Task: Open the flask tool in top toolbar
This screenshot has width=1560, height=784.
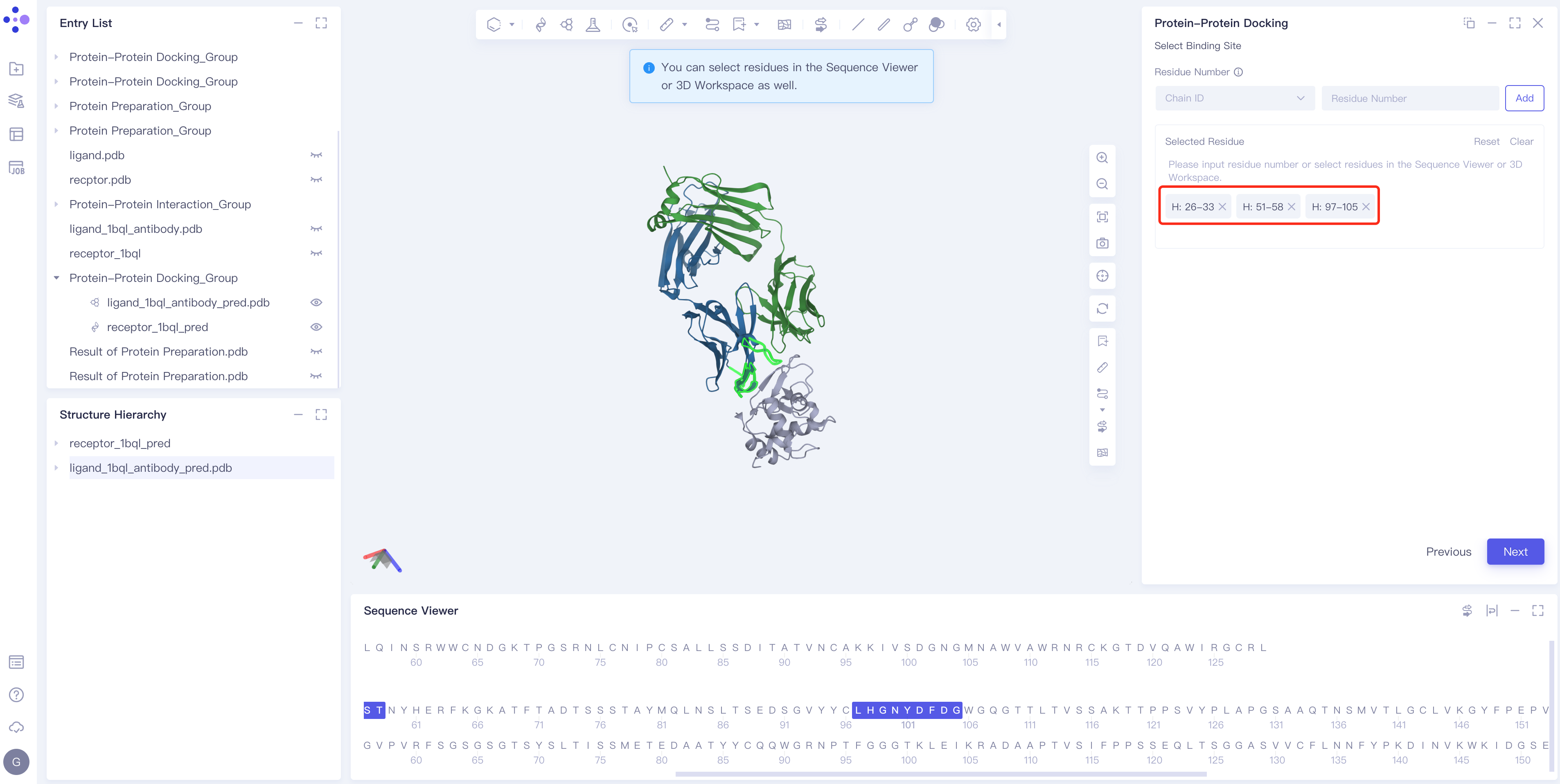Action: click(x=593, y=24)
